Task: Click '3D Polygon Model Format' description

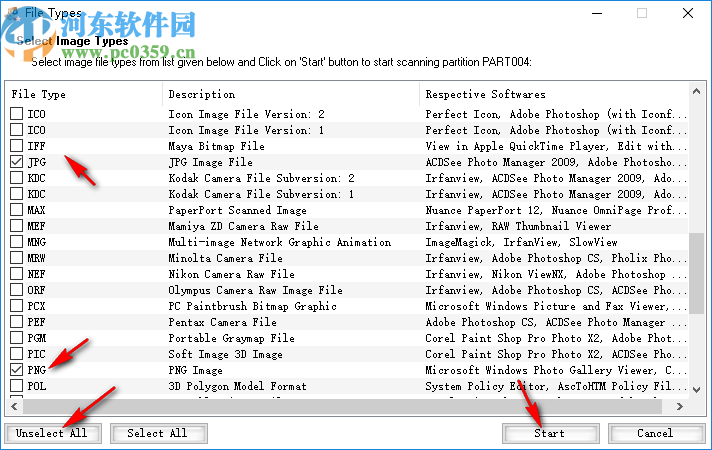Action: (237, 386)
